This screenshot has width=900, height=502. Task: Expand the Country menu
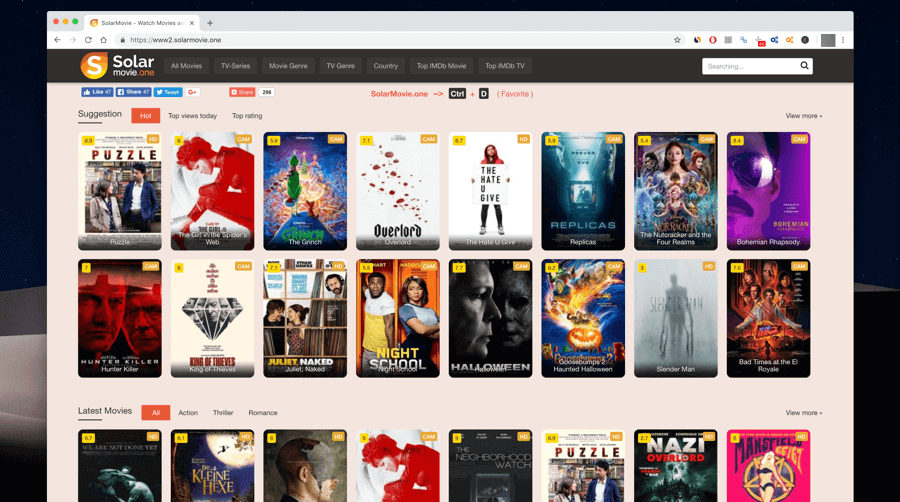click(386, 66)
